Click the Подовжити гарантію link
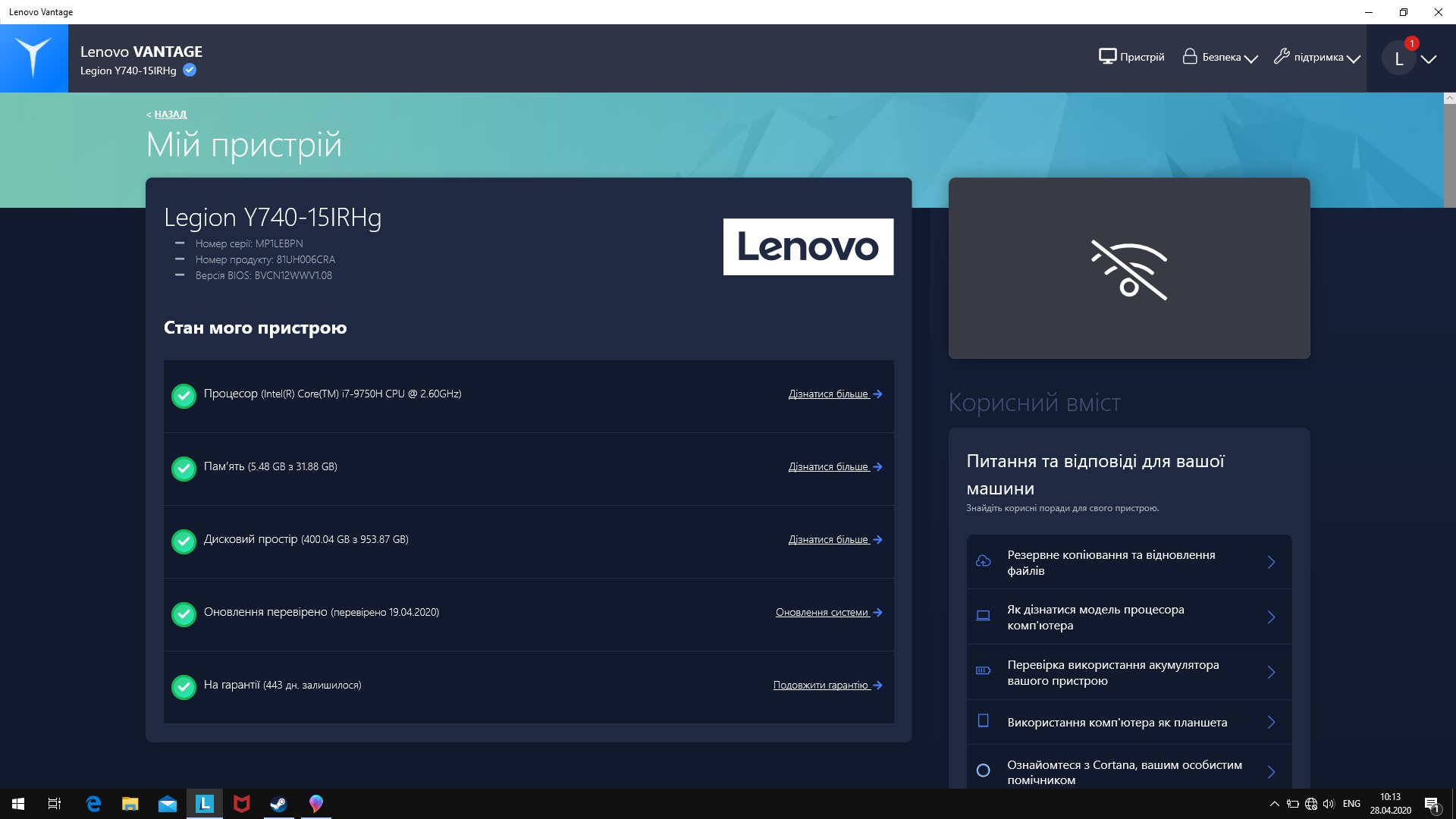The width and height of the screenshot is (1456, 819). pos(827,686)
